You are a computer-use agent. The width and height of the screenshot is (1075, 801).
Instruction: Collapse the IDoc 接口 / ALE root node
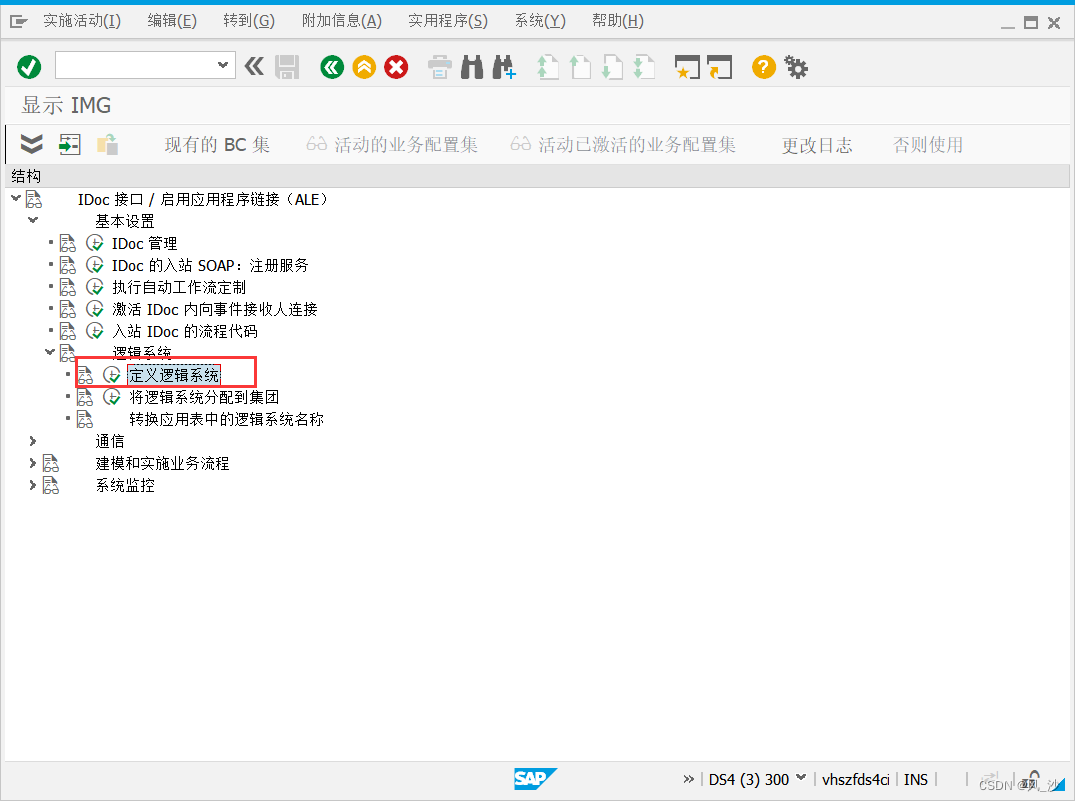point(16,198)
